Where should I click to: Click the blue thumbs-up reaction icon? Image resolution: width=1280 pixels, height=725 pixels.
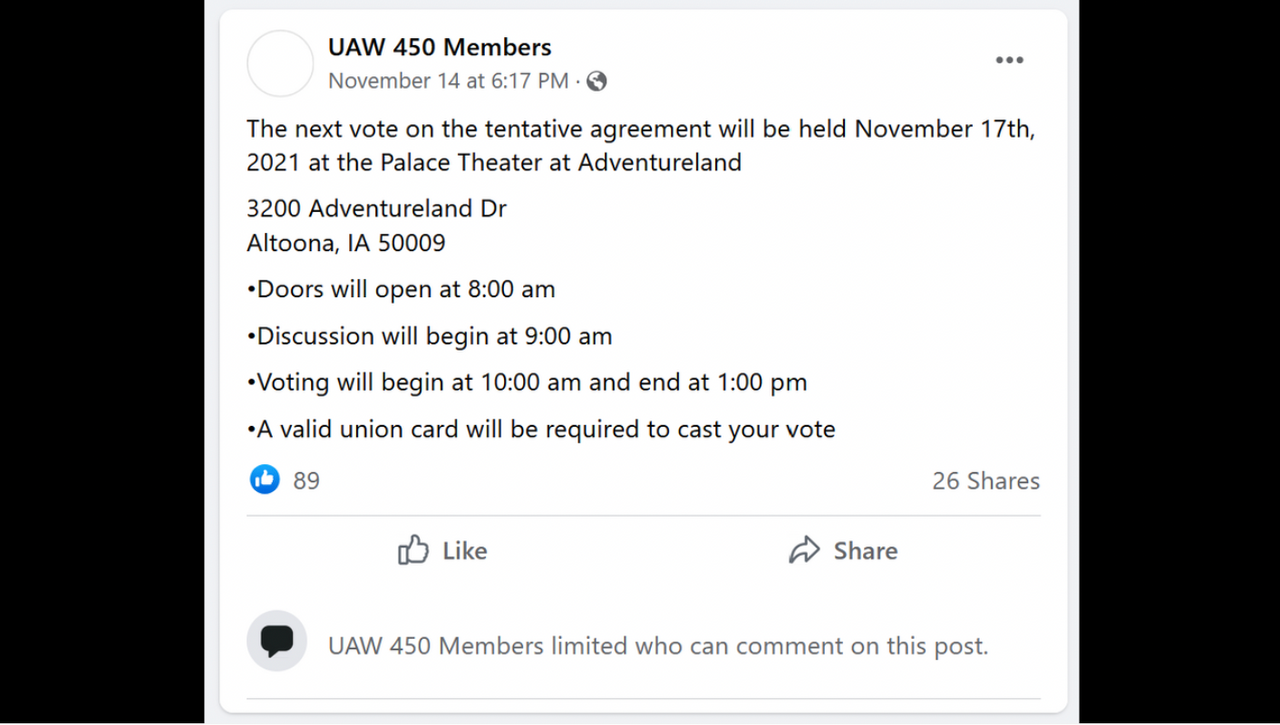[x=265, y=480]
